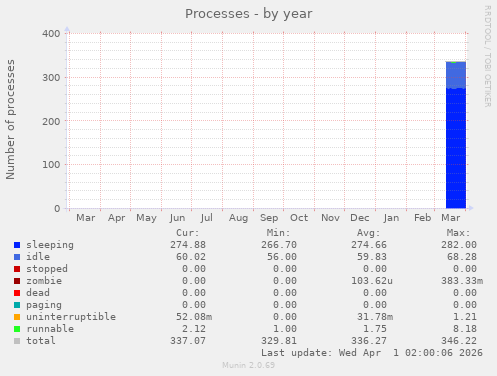Screen dimensions: 497x376
Task: Click sleeping average value 274.66
Action: coord(369,245)
